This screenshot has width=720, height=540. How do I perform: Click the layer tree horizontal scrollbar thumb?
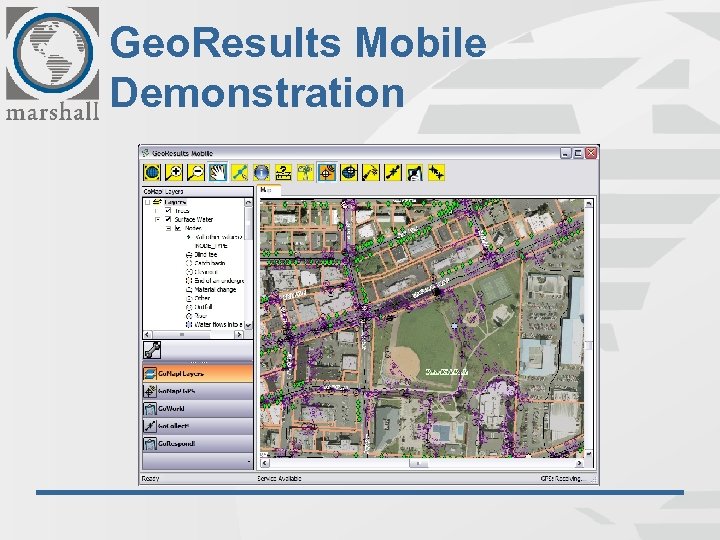point(182,335)
